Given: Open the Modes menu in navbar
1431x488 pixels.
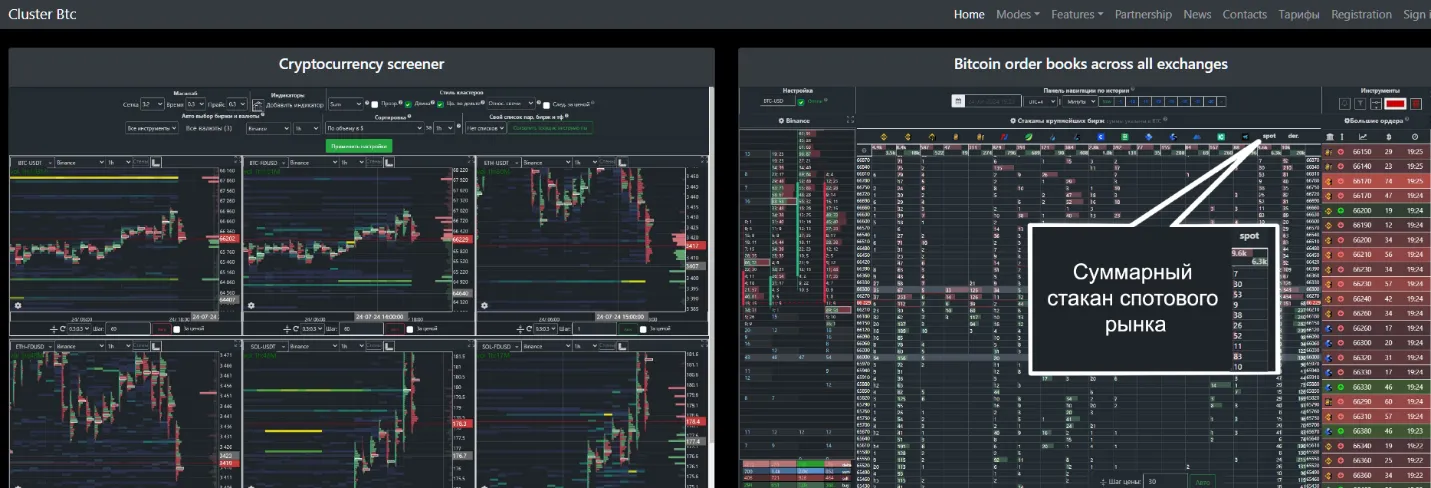Looking at the screenshot, I should pyautogui.click(x=1018, y=14).
